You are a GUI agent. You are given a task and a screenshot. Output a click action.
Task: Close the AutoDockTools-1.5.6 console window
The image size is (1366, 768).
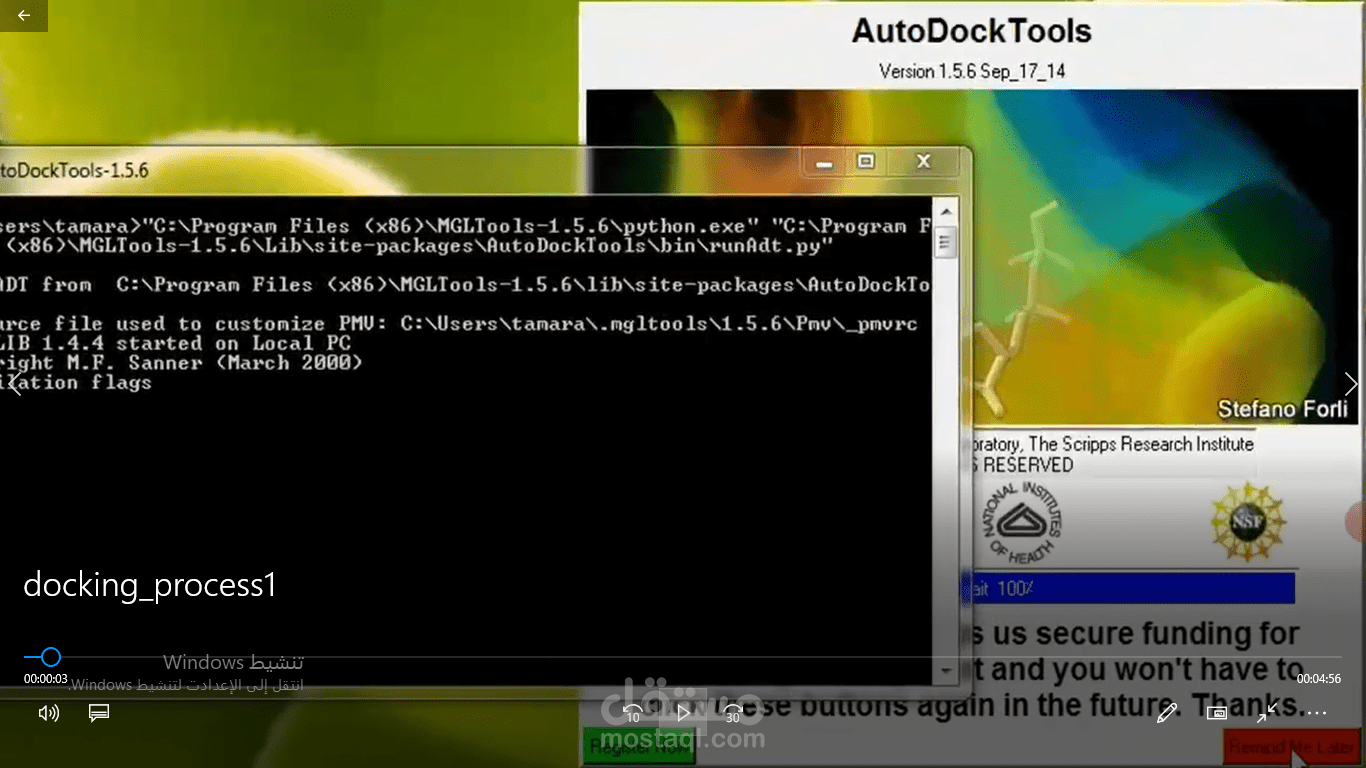(923, 162)
